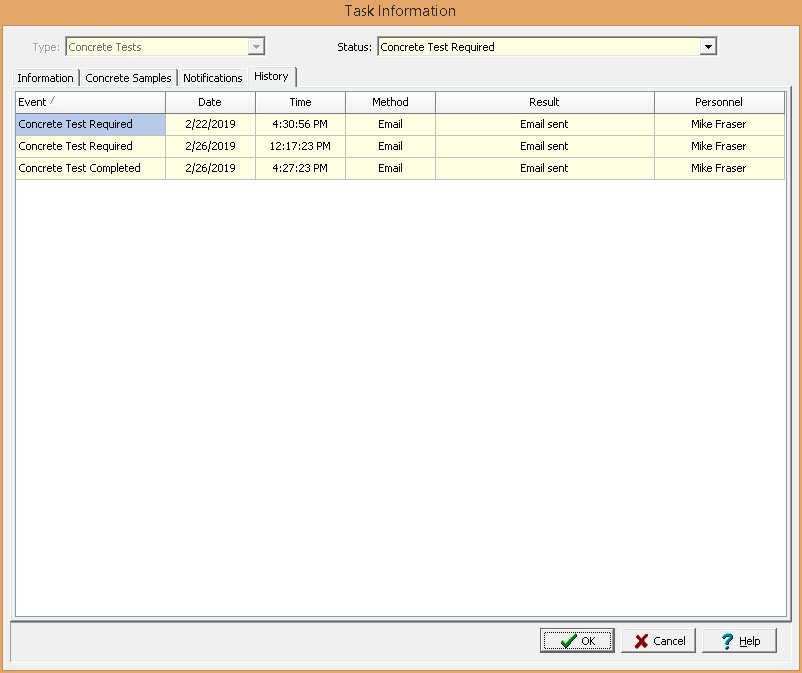
Task: Select the Notifications tab
Action: coord(212,78)
